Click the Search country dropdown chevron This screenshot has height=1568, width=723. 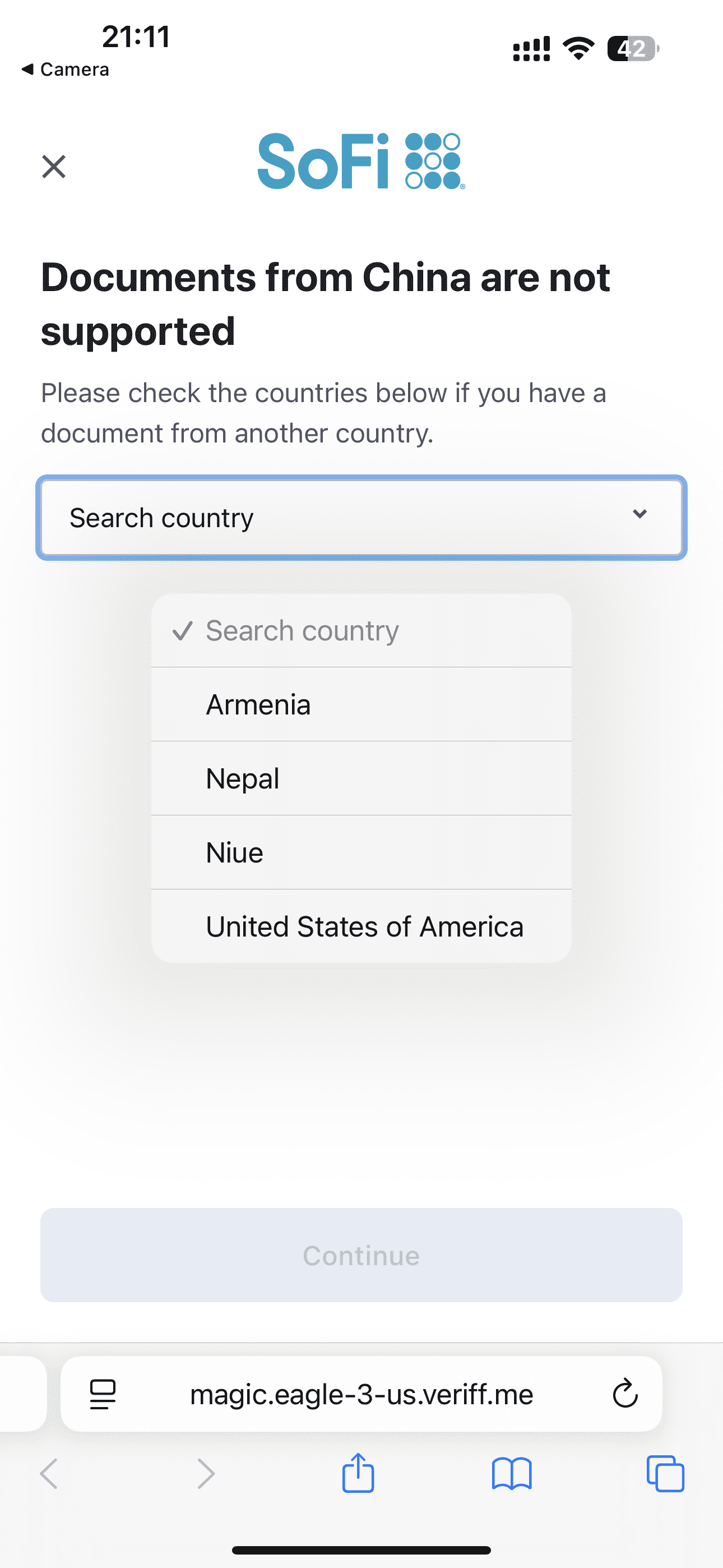[639, 514]
